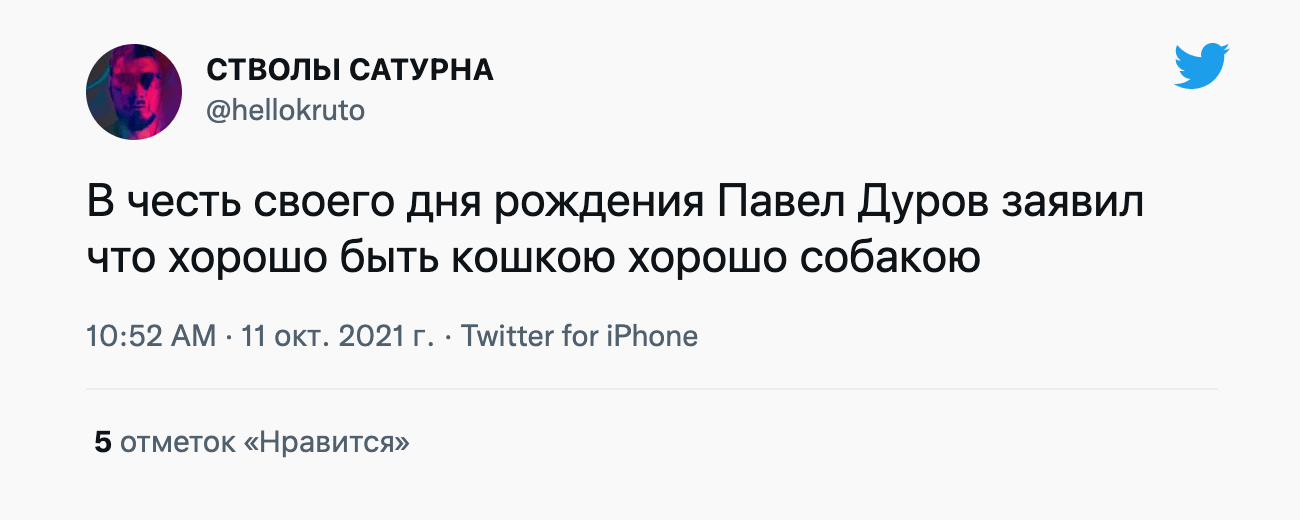Open the @hellokruto handle link
This screenshot has width=1300, height=520.
[285, 110]
